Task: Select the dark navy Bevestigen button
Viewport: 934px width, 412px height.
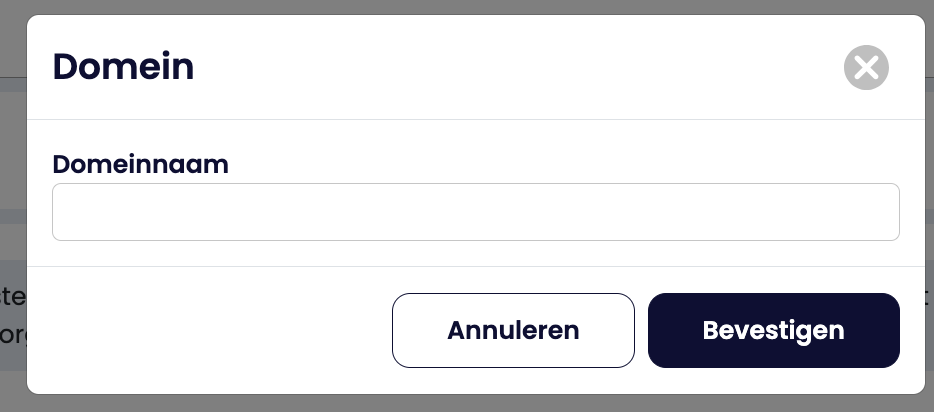Action: pyautogui.click(x=773, y=330)
